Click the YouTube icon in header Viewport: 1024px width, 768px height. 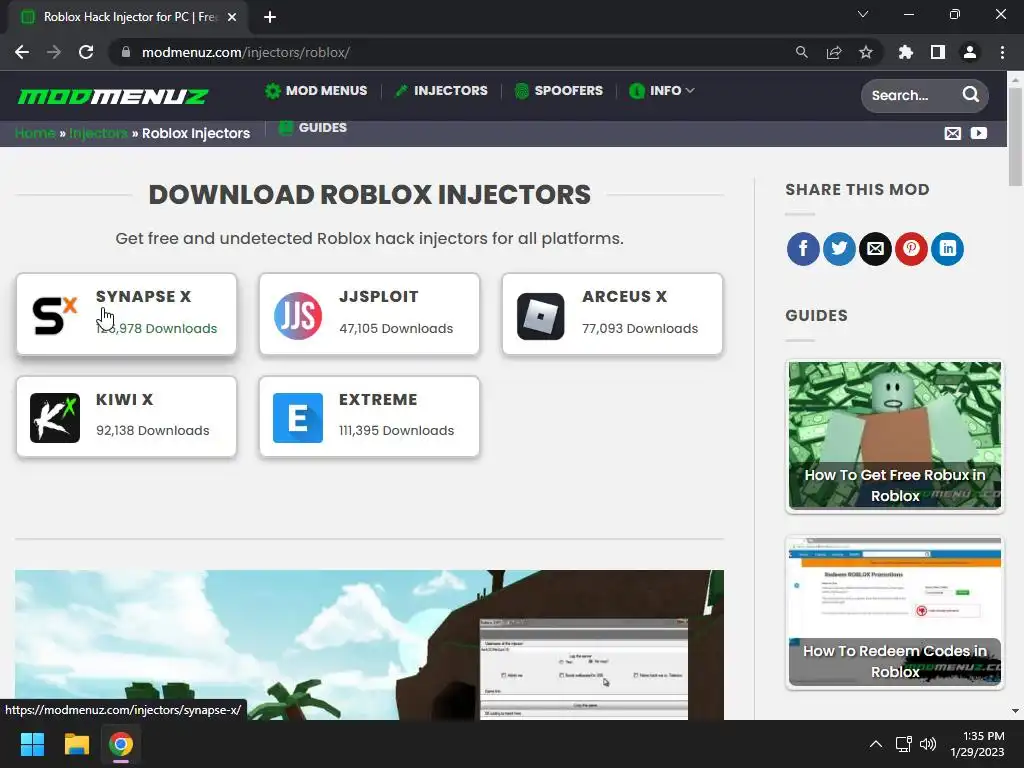(978, 133)
